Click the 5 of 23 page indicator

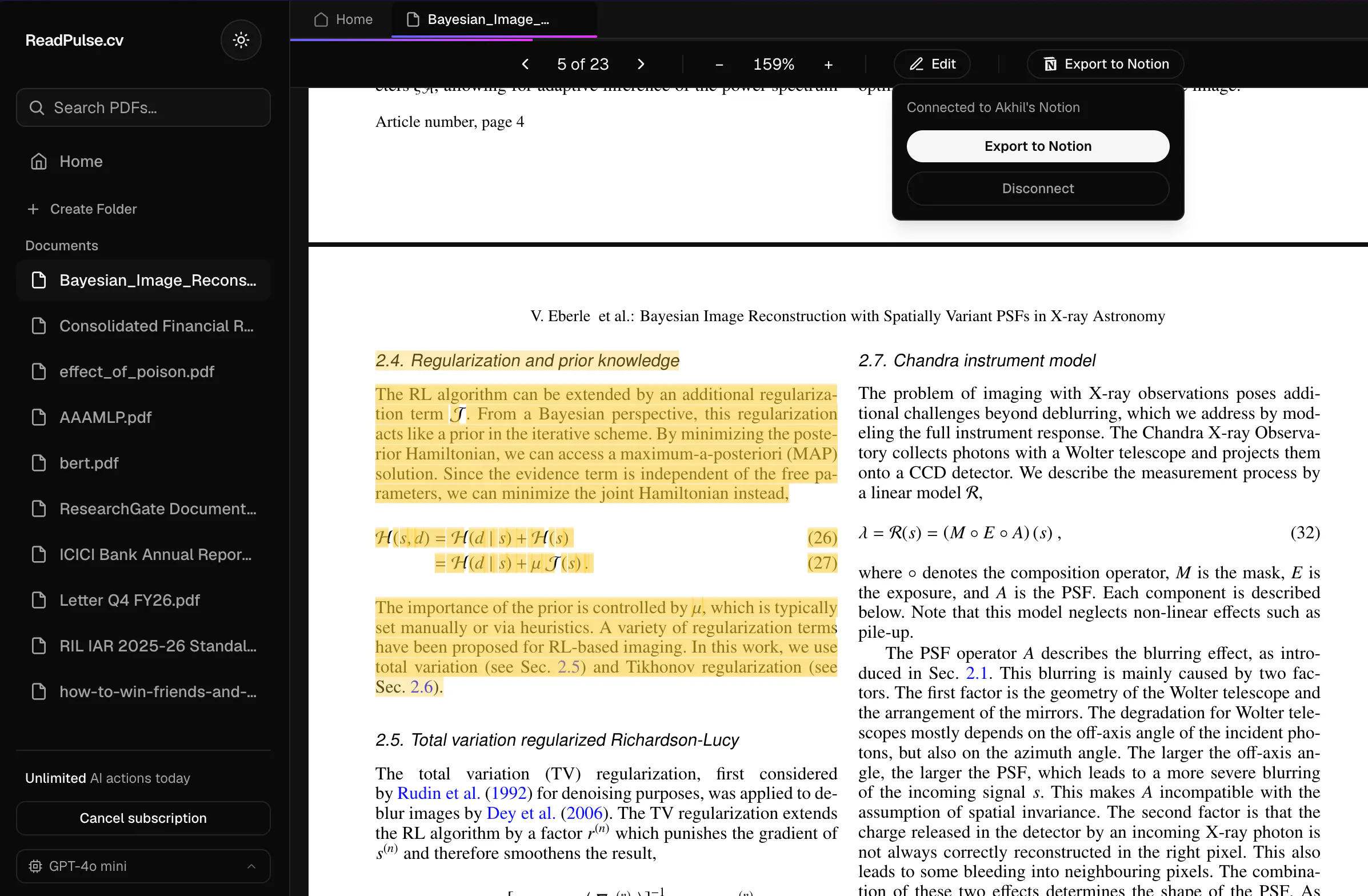click(x=583, y=65)
